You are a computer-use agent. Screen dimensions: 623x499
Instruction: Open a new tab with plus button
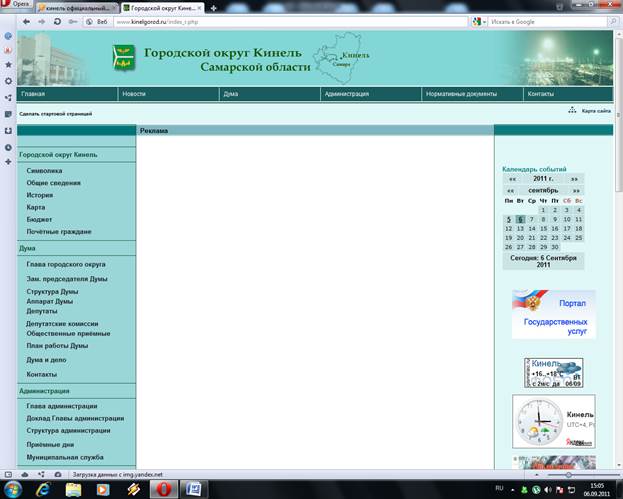click(213, 7)
